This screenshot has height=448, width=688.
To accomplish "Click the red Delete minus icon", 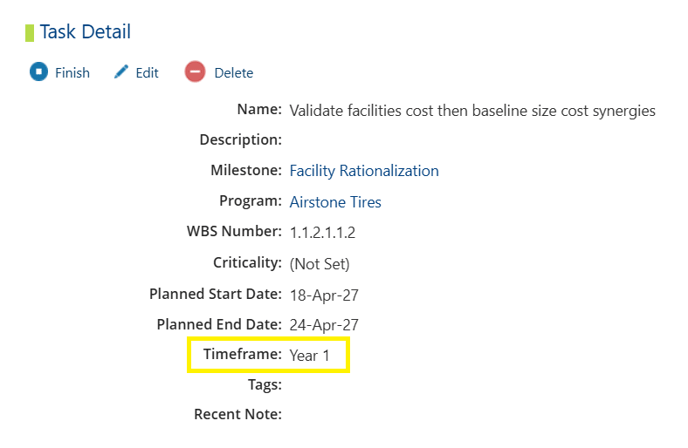I will point(195,72).
